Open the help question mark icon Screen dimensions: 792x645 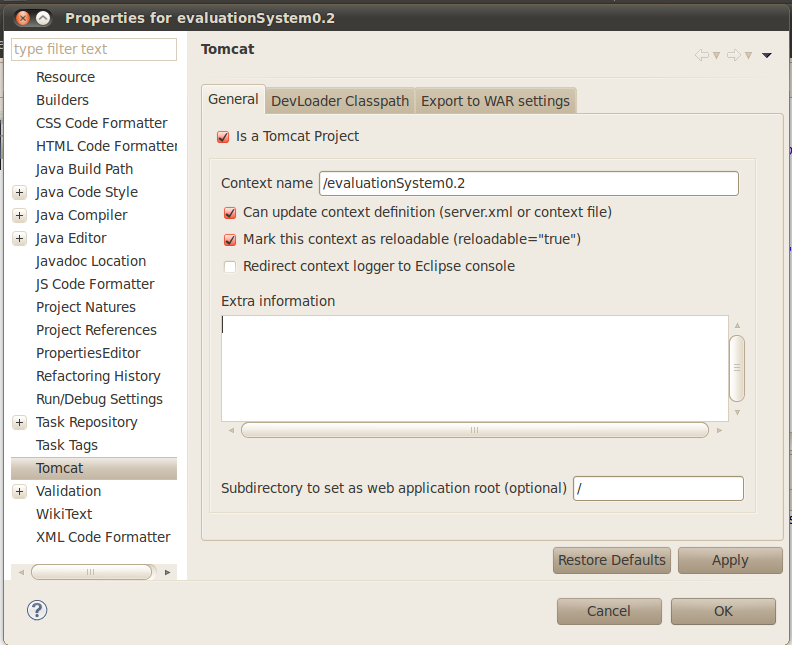pos(37,610)
